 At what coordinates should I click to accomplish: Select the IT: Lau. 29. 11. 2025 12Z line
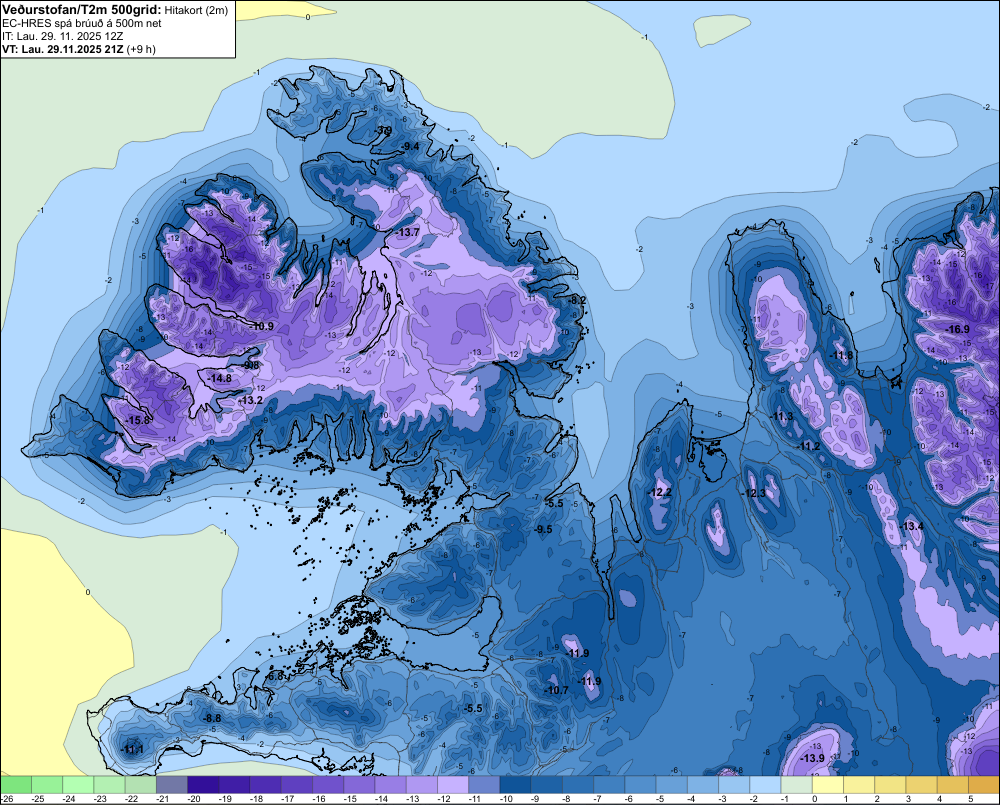point(62,36)
